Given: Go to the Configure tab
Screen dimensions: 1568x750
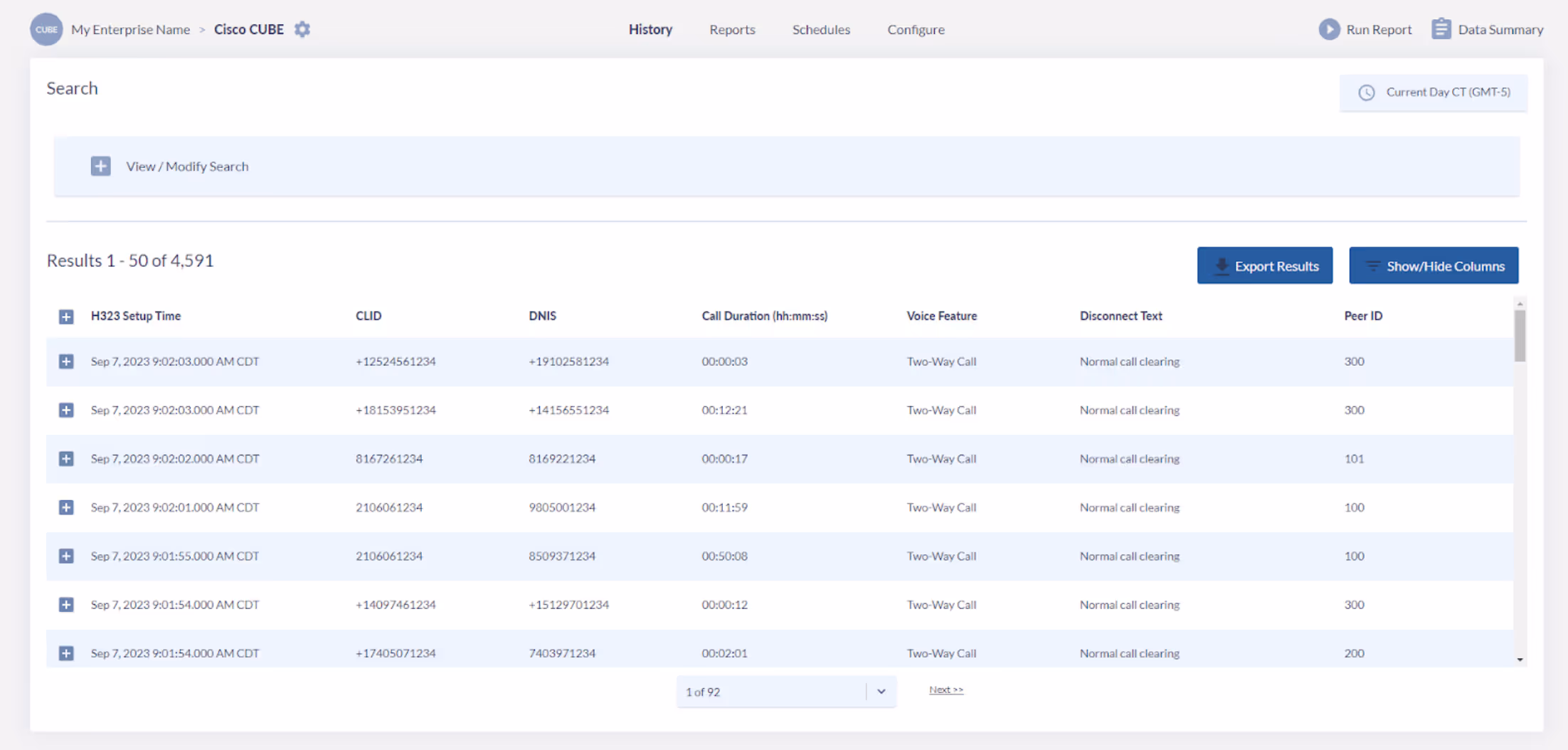Looking at the screenshot, I should [916, 29].
